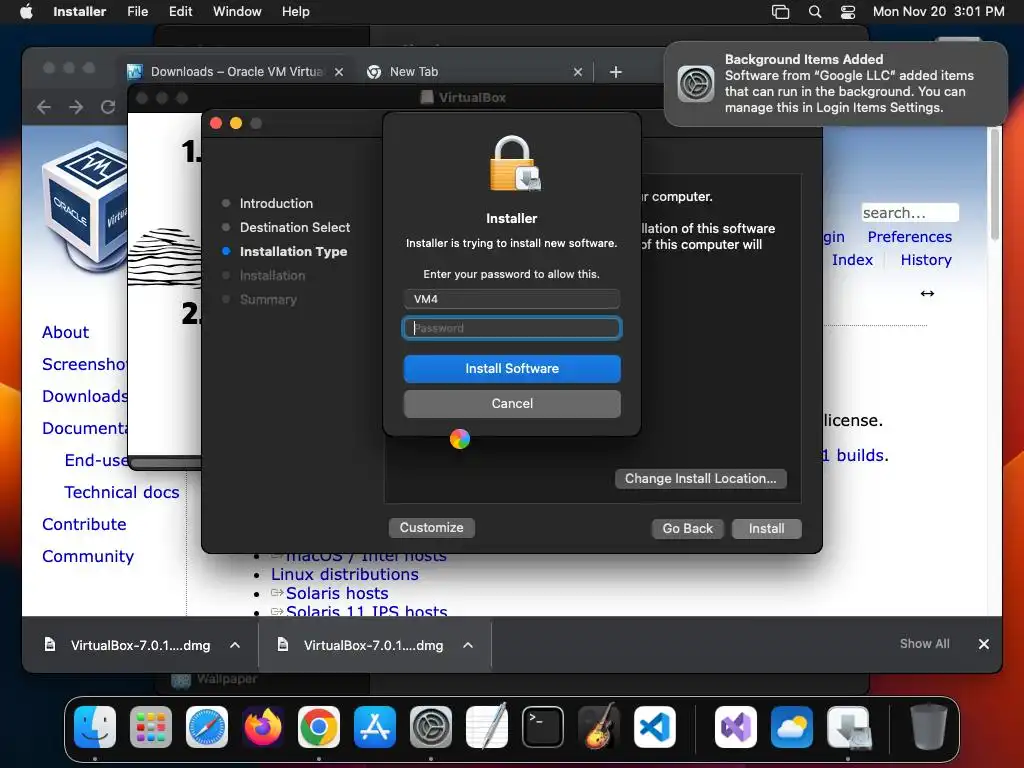Image resolution: width=1024 pixels, height=768 pixels.
Task: Launch Firefox from the Dock
Action: (263, 727)
